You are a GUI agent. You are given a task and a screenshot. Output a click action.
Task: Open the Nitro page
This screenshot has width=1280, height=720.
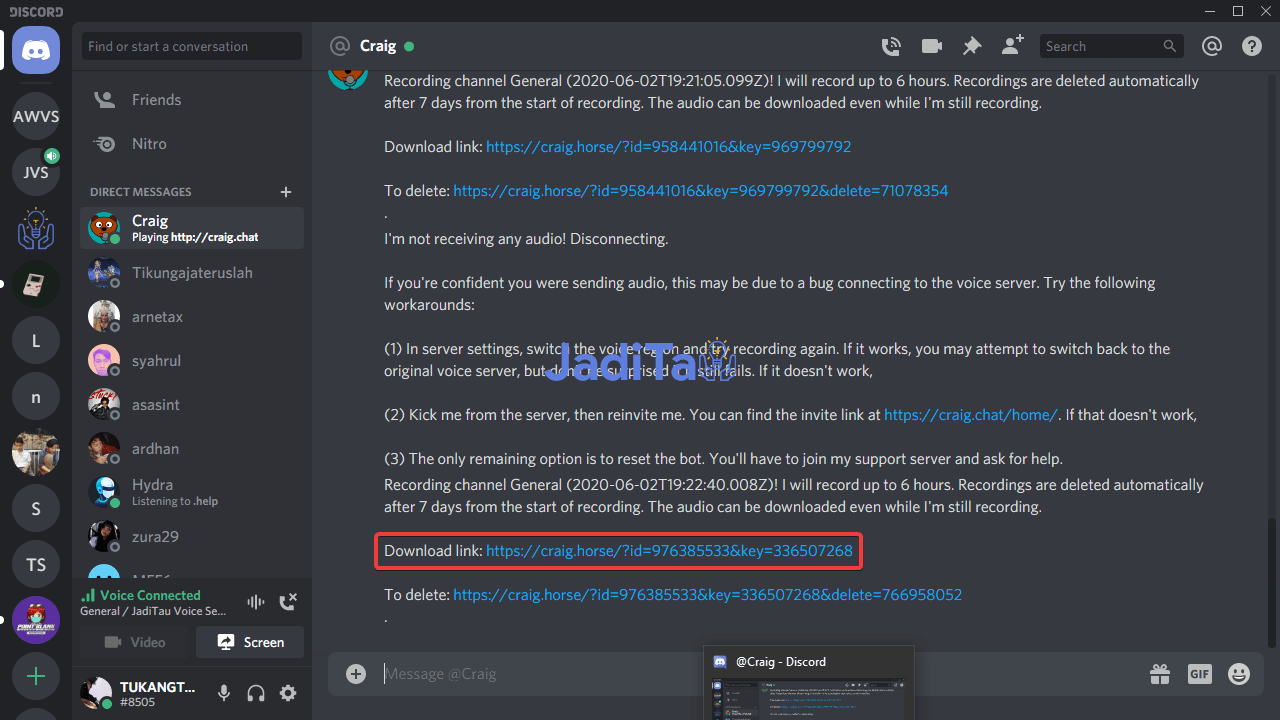[x=192, y=144]
